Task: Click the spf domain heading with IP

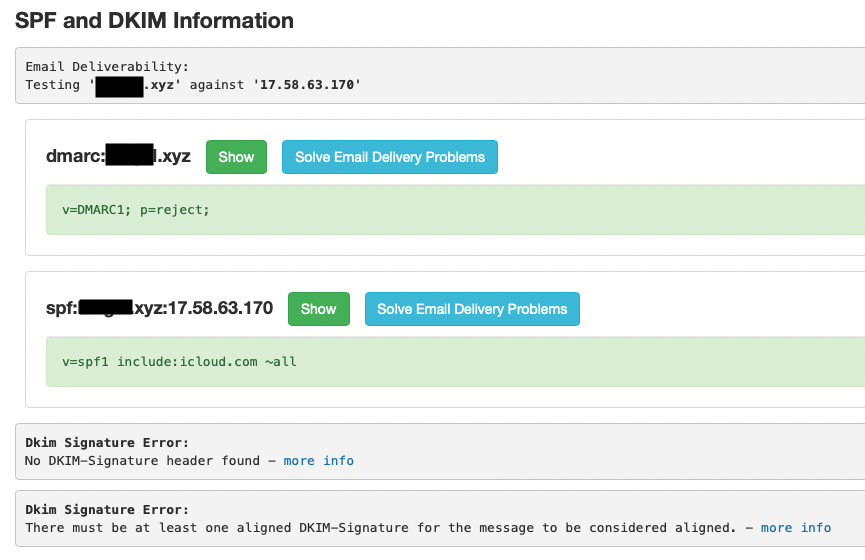Action: coord(159,309)
